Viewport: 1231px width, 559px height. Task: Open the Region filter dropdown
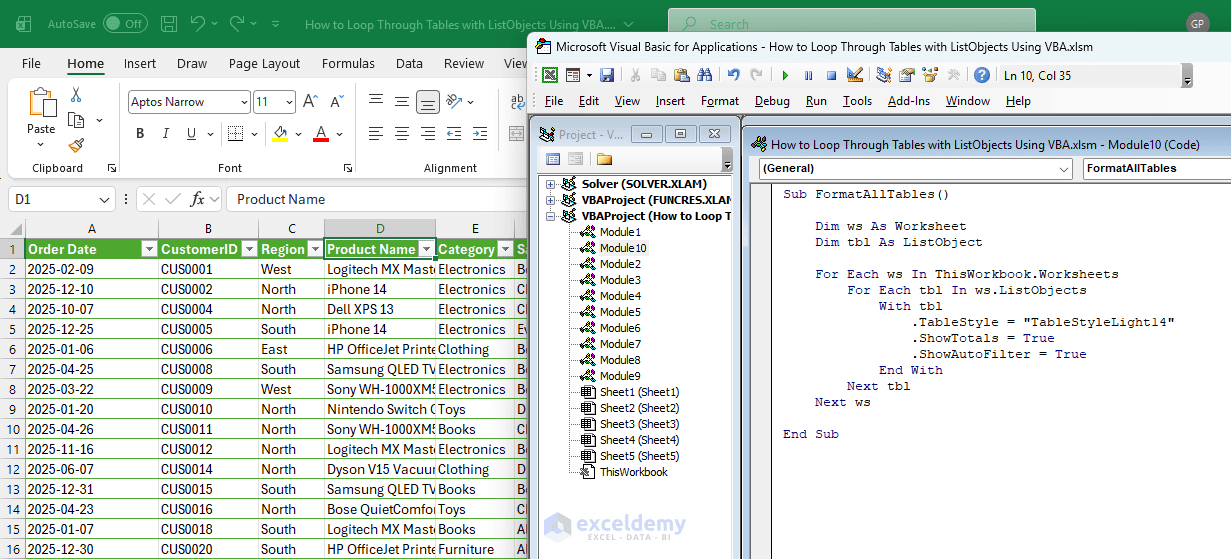[x=314, y=249]
